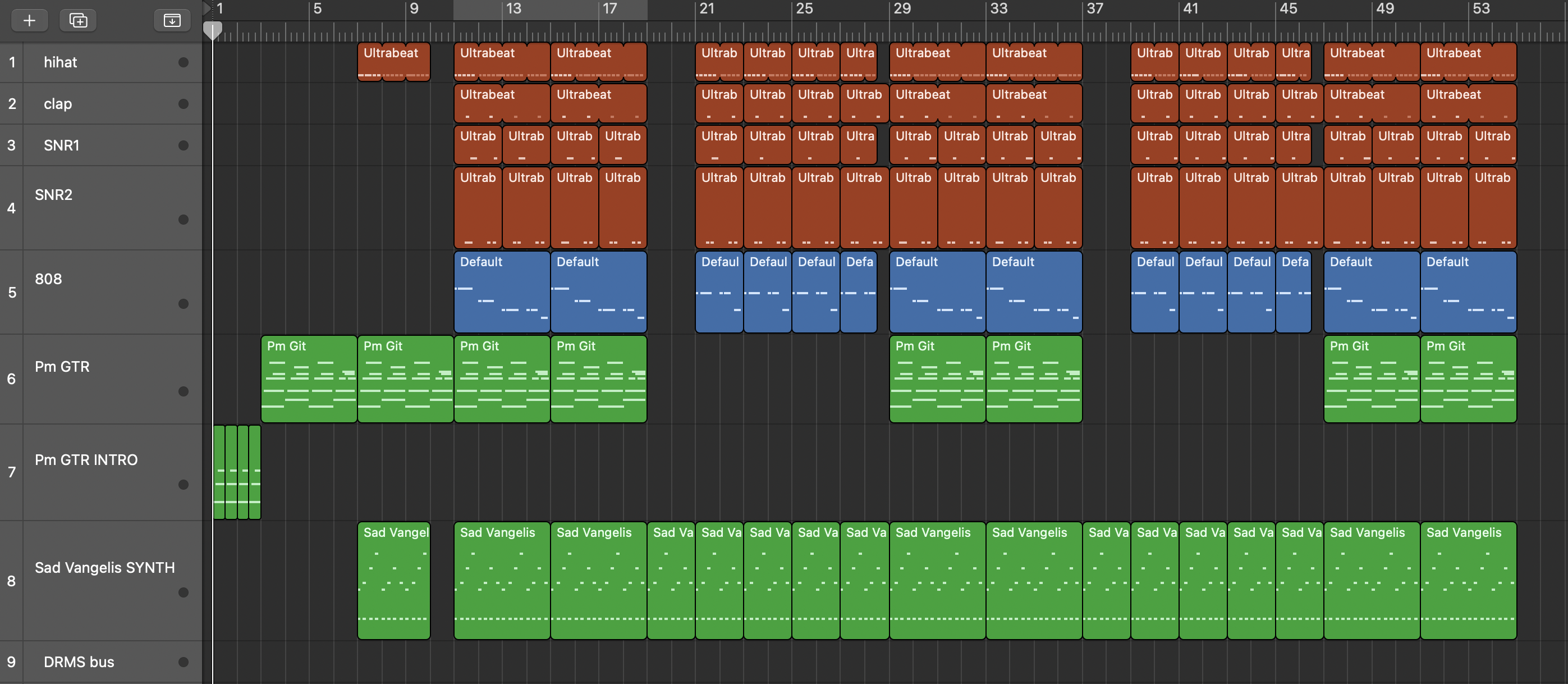Select the 808 track header

pos(48,279)
